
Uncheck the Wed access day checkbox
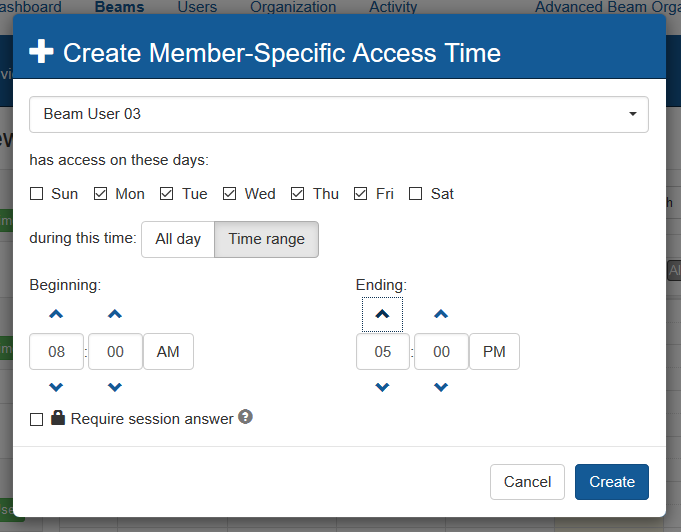pos(230,194)
